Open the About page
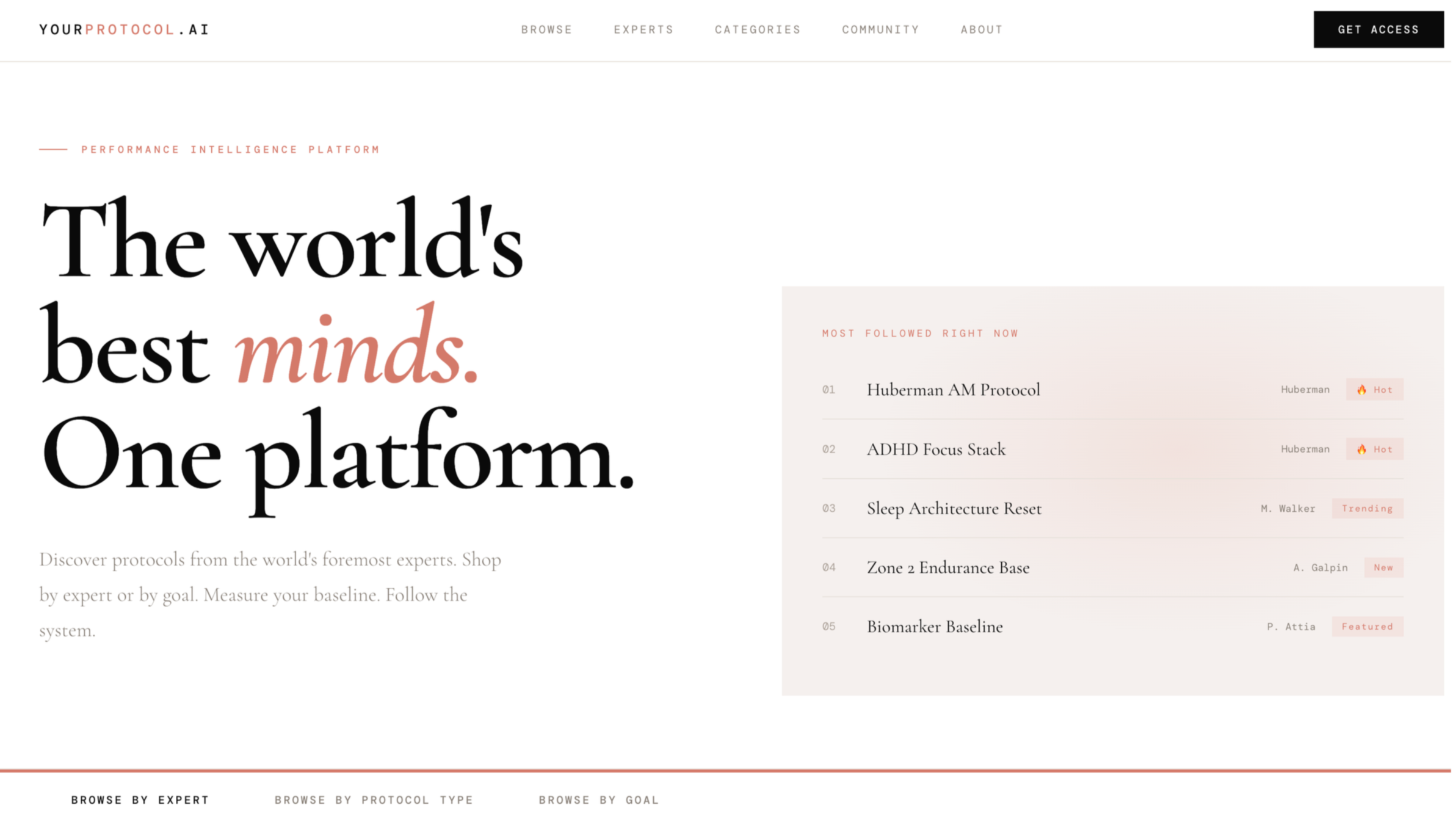Viewport: 1456px width, 819px height. pos(982,29)
